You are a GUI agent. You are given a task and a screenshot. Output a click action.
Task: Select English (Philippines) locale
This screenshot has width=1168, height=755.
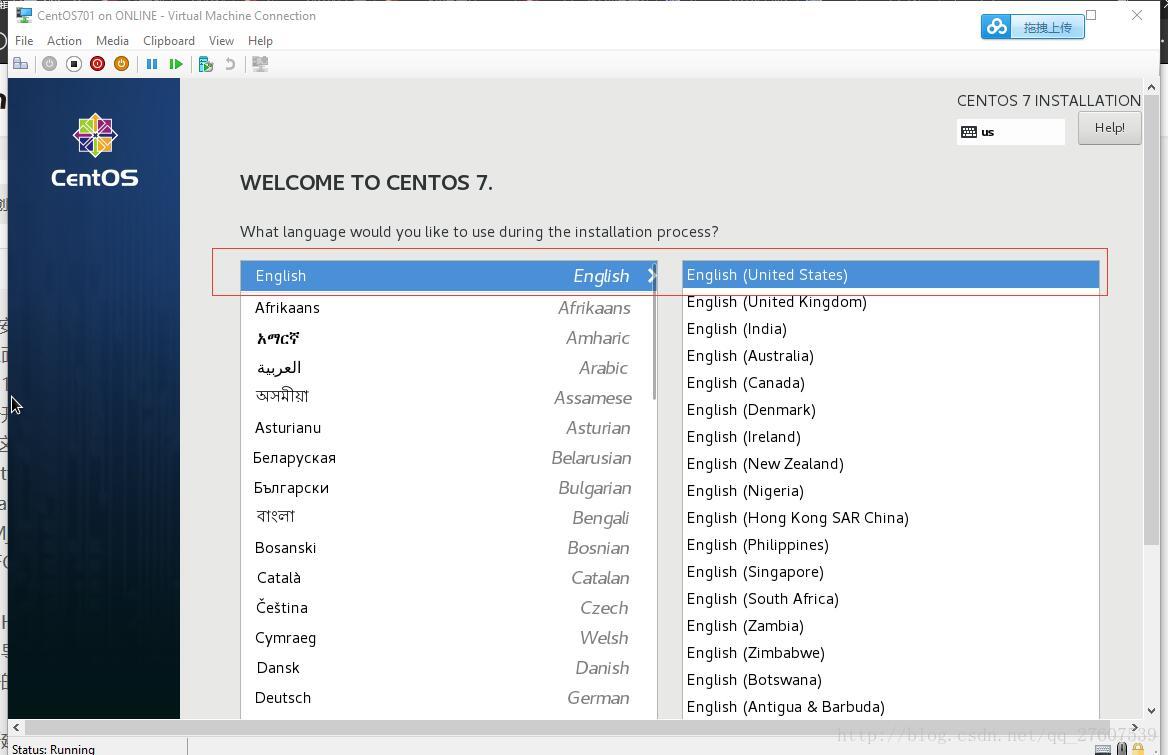(890, 544)
